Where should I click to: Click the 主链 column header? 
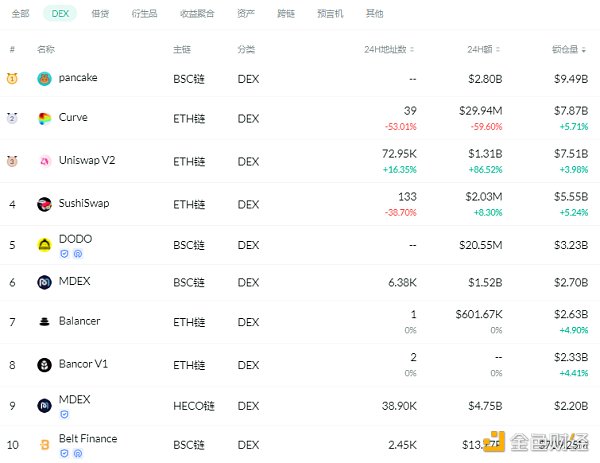coord(182,49)
